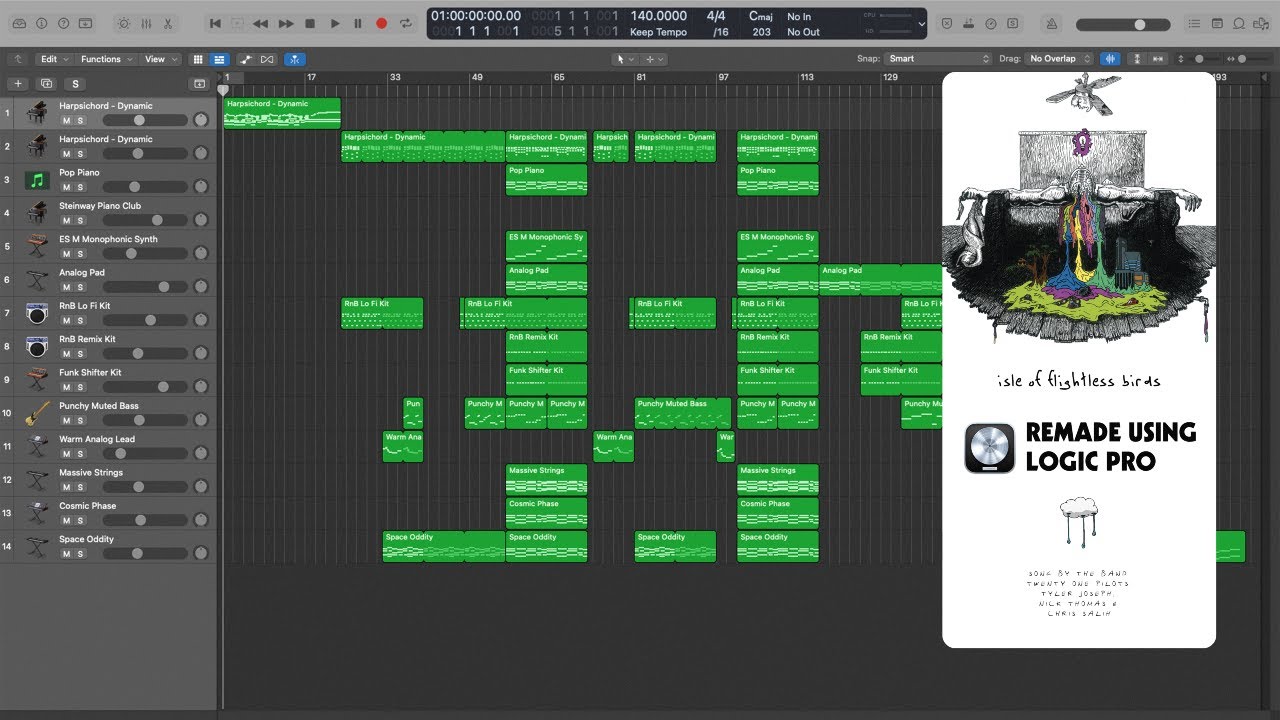
Task: Show automation with the automation button
Action: coord(246,59)
